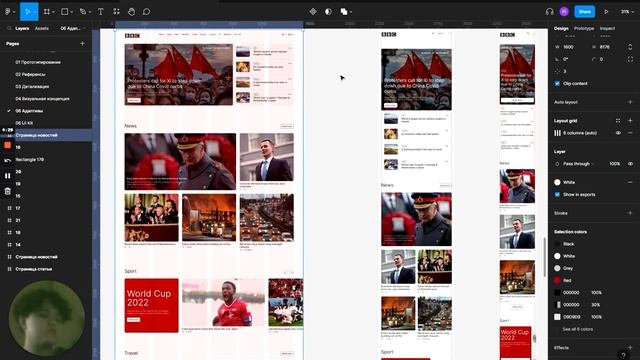Click the Grey selection color swatch
Screen dimensions: 640x360
pyautogui.click(x=557, y=268)
